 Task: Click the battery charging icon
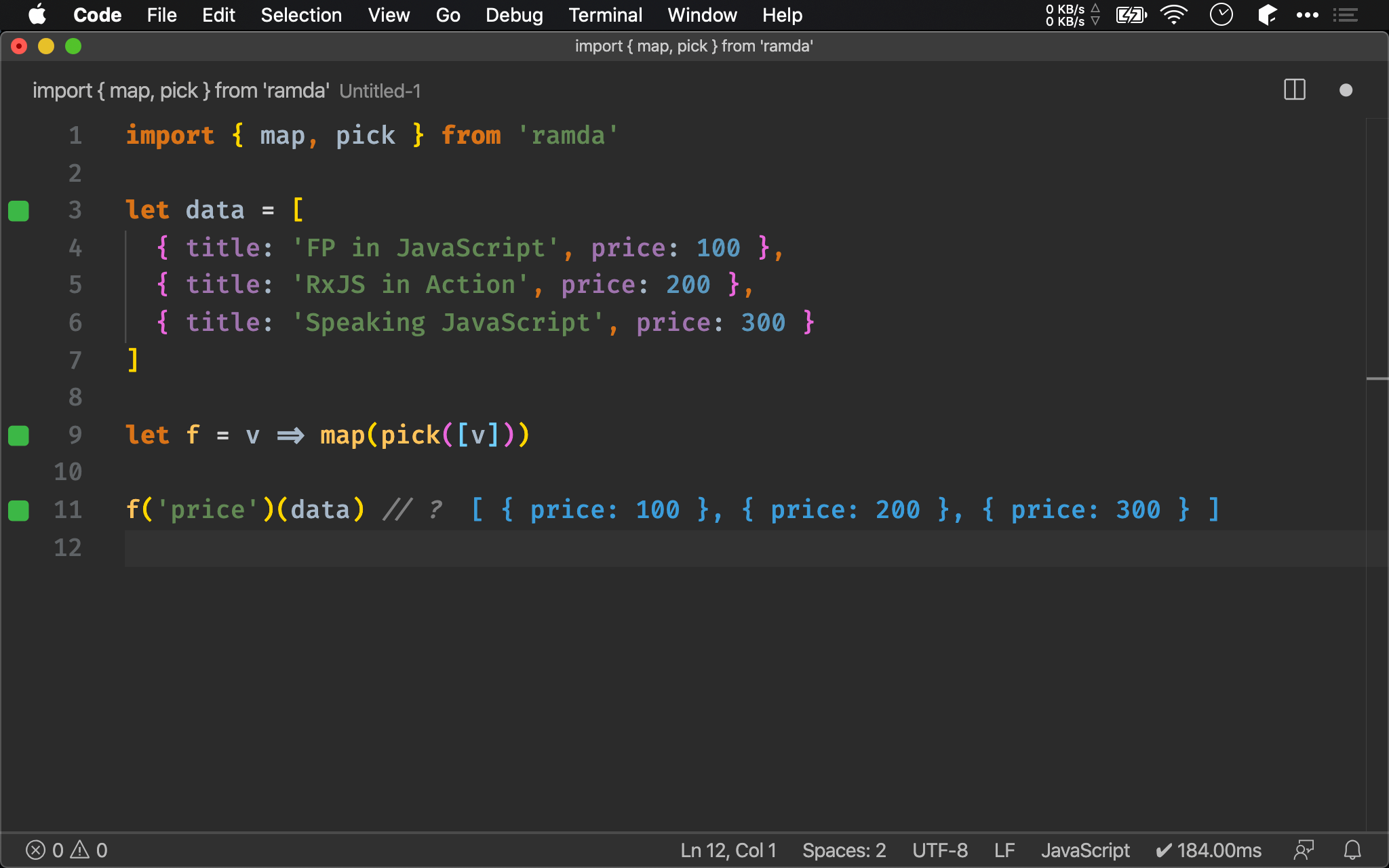point(1131,15)
